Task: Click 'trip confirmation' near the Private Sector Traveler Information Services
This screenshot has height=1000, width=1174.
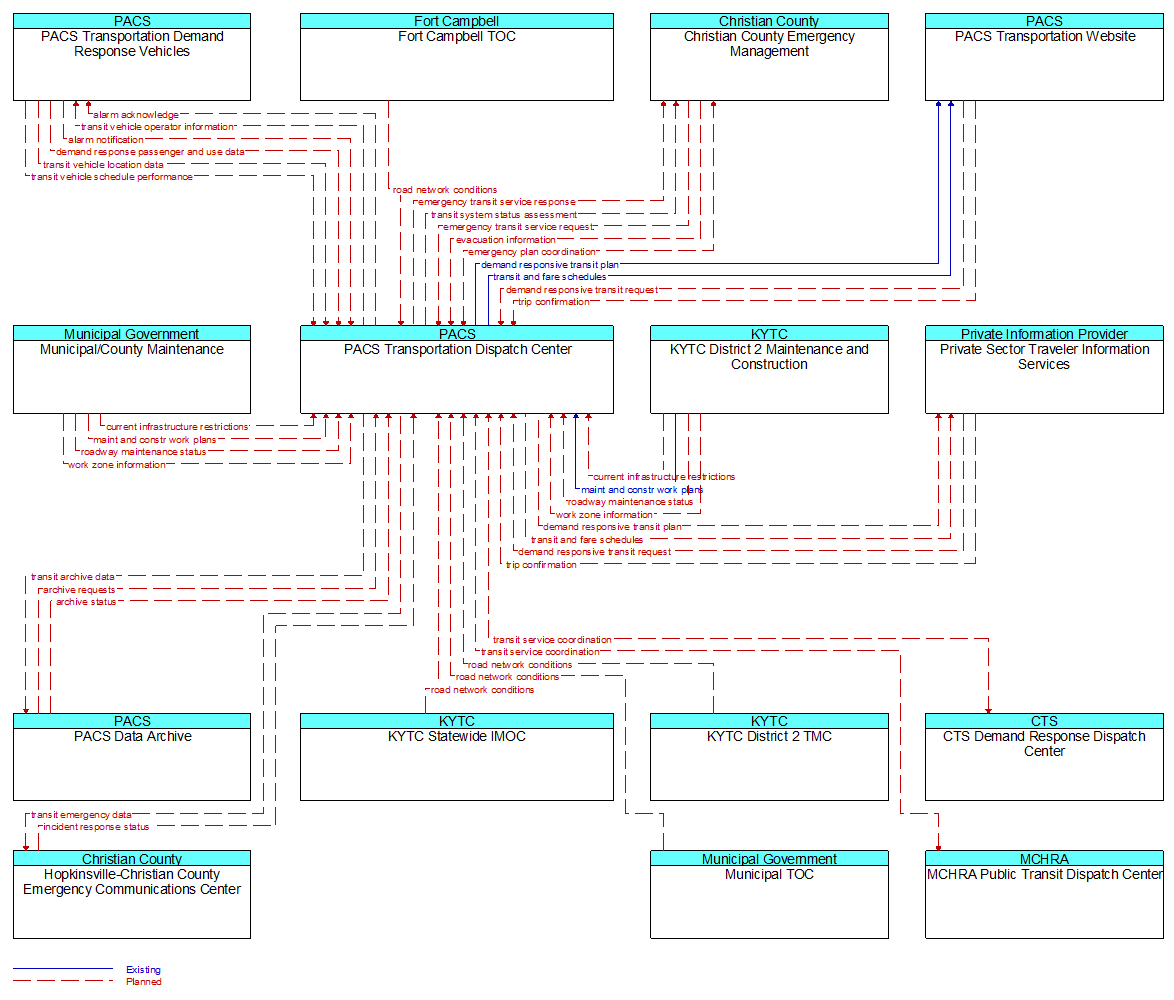Action: (x=541, y=565)
